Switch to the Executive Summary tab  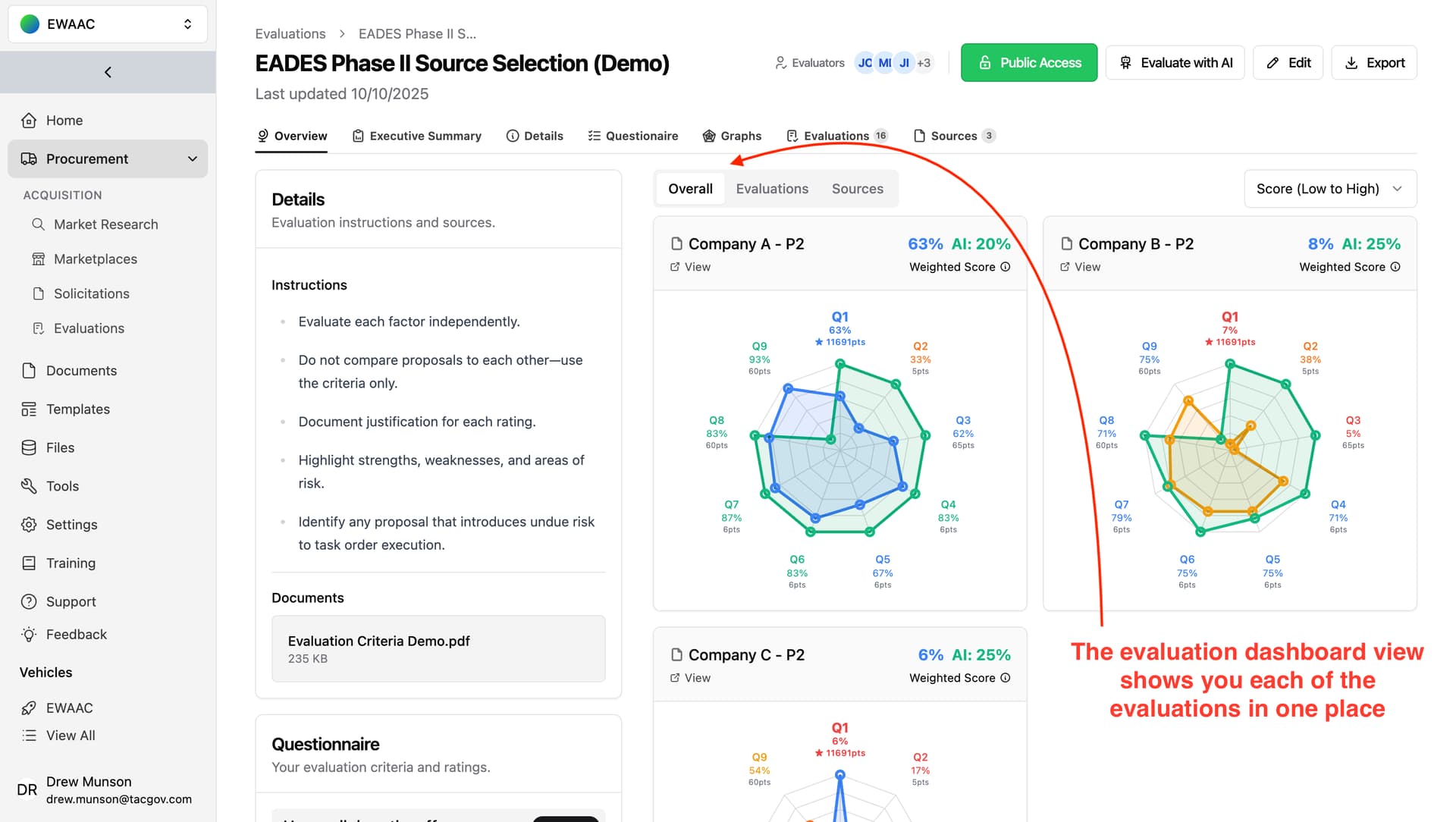(x=417, y=136)
